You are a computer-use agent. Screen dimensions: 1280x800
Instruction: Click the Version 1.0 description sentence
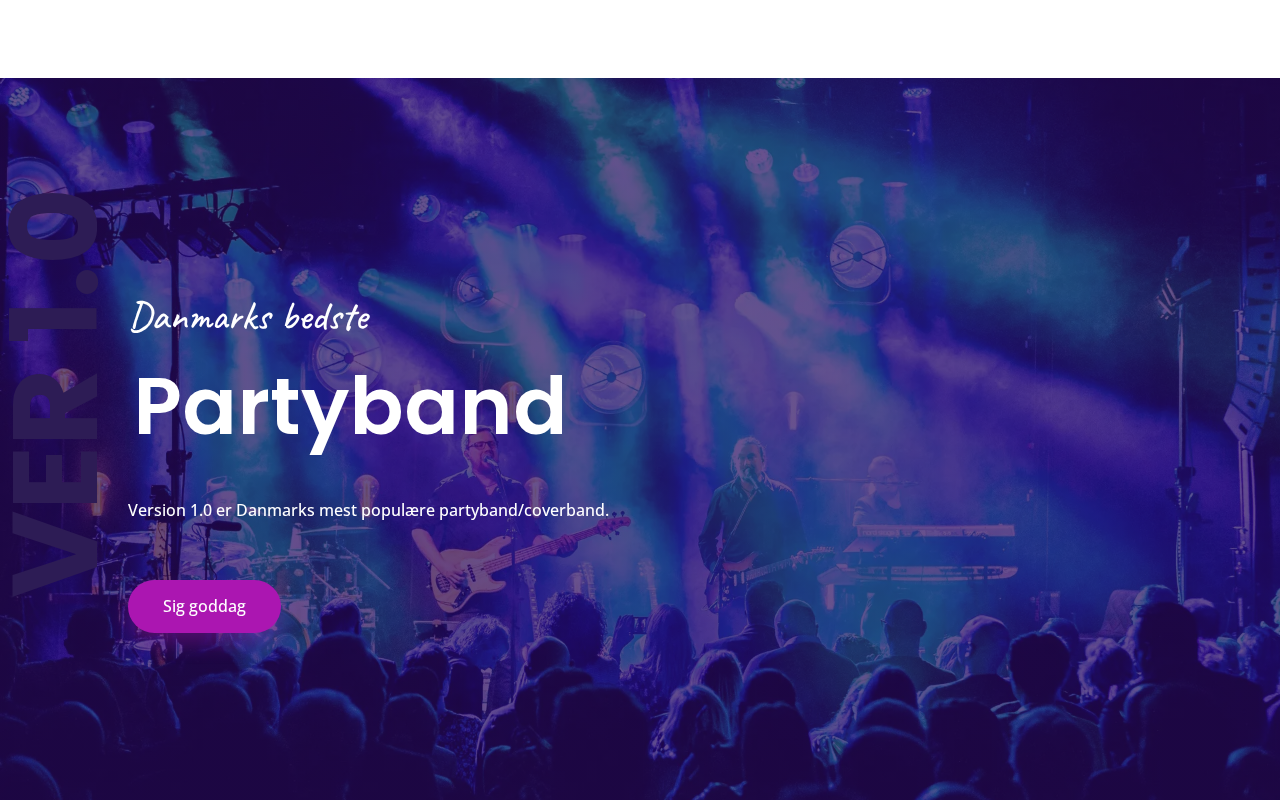(368, 510)
